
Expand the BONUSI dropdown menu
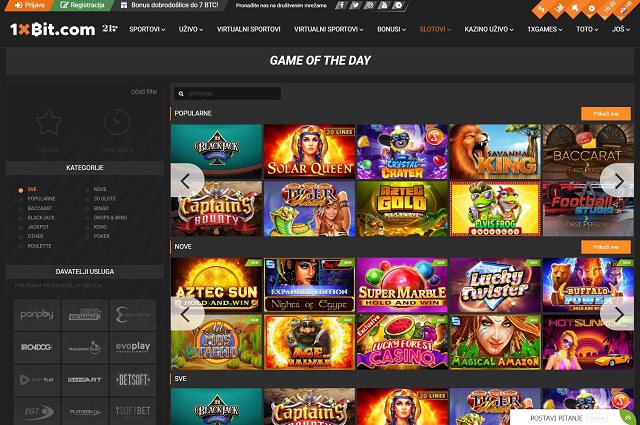tap(391, 29)
